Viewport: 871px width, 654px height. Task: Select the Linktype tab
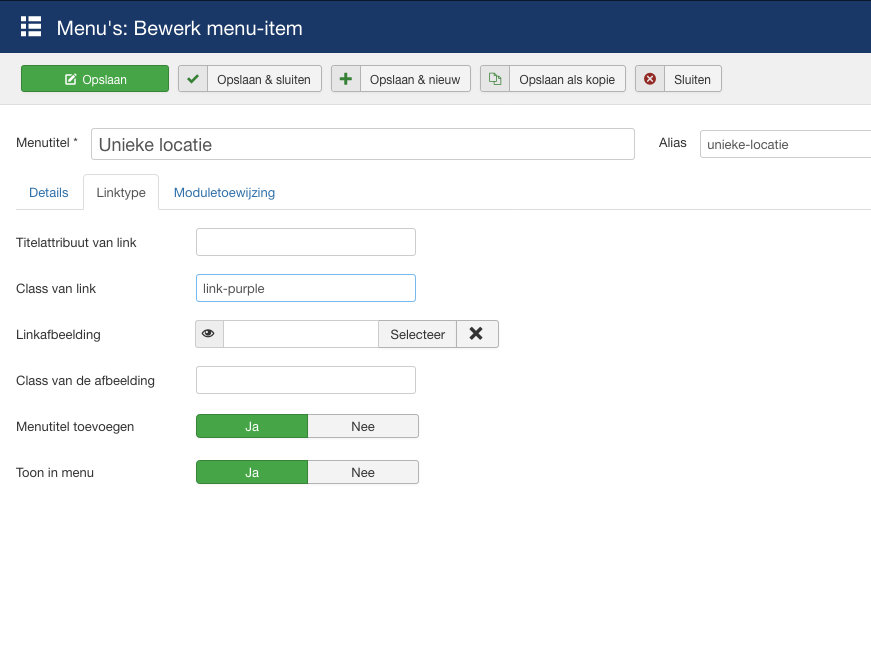tap(121, 192)
